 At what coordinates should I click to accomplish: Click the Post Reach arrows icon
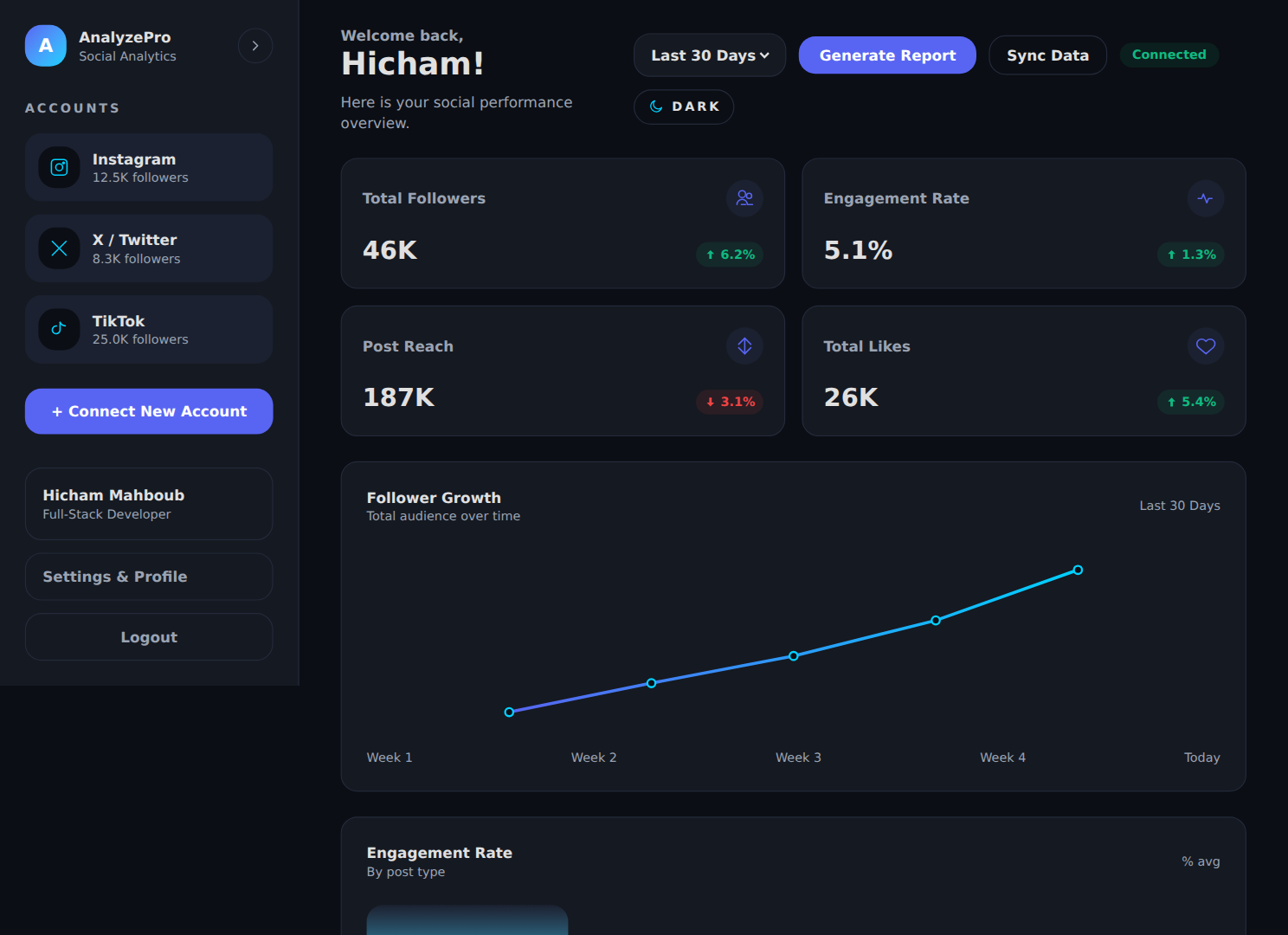tap(744, 346)
